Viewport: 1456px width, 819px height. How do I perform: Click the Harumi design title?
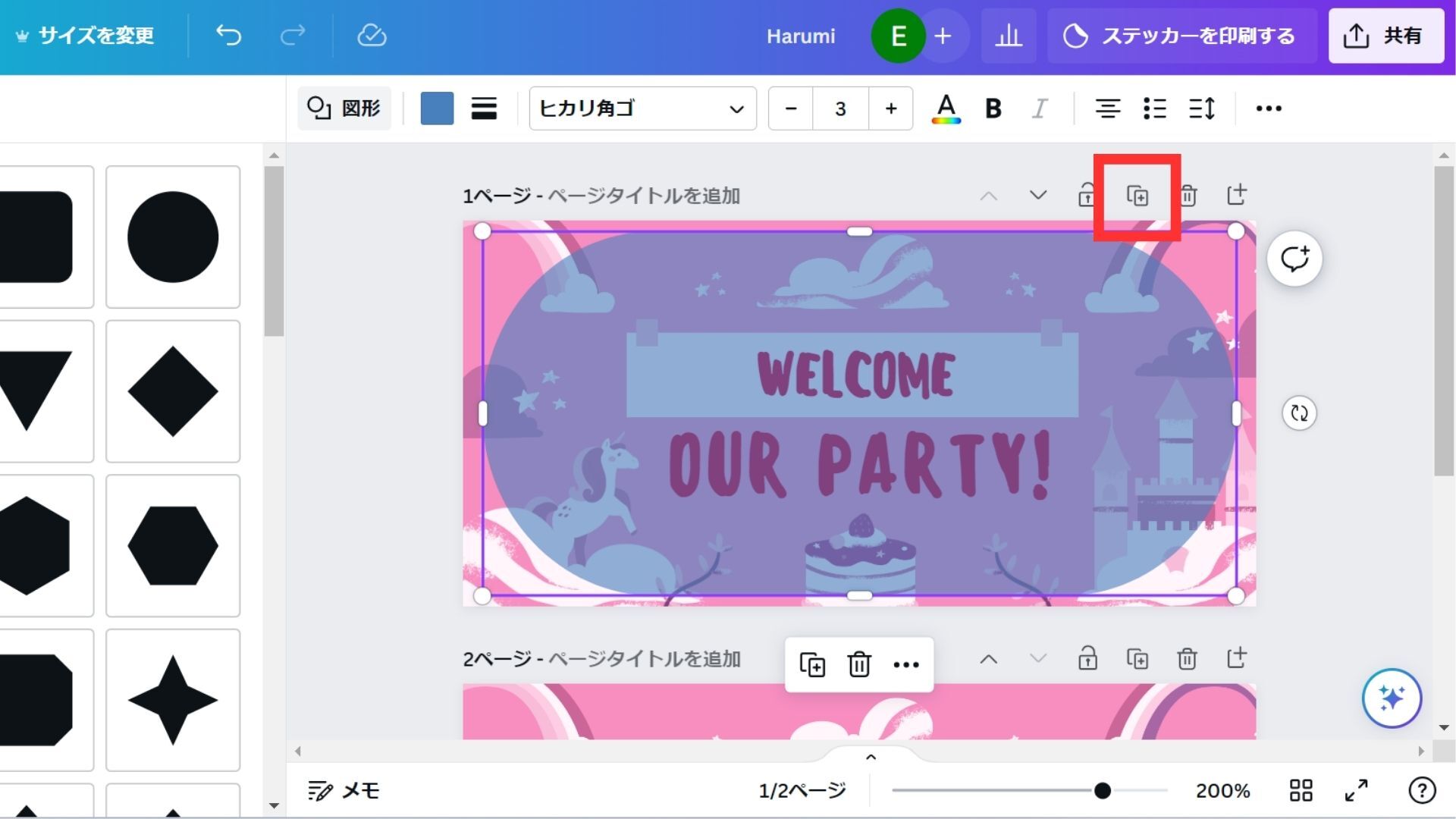tap(800, 36)
